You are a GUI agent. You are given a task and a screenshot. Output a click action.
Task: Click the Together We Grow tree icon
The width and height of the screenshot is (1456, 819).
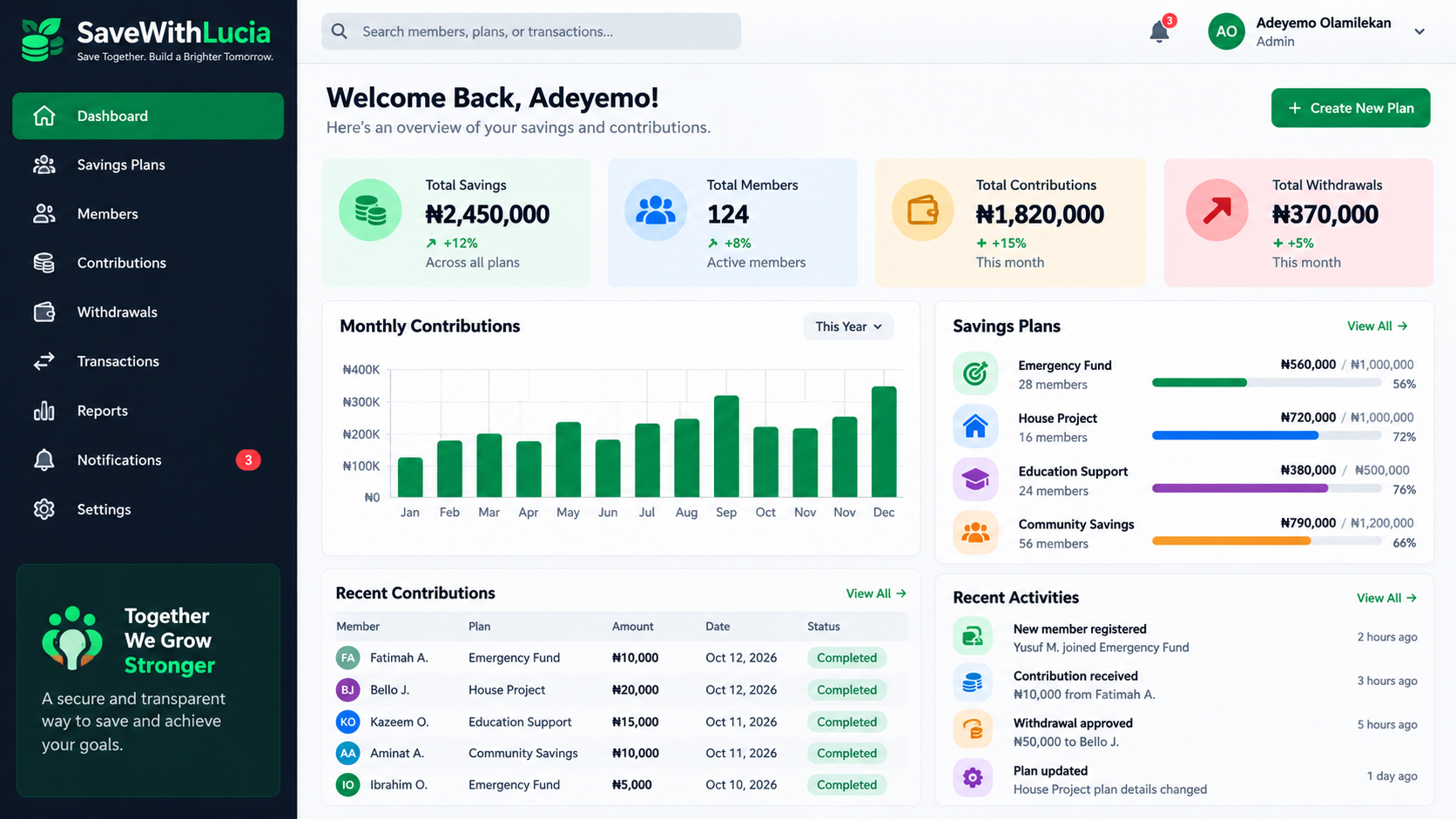click(72, 638)
